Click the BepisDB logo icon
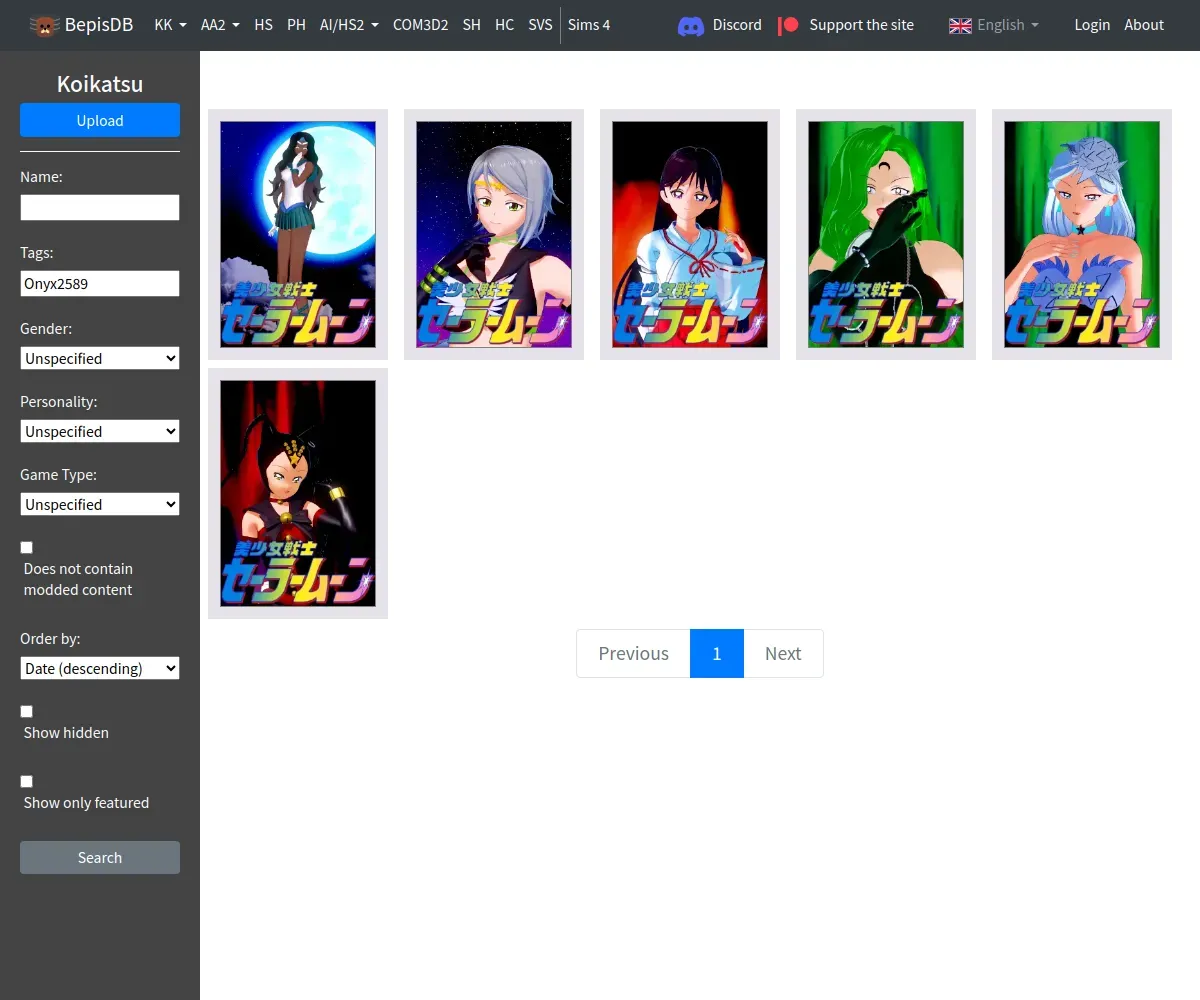The height and width of the screenshot is (1000, 1200). pos(44,25)
